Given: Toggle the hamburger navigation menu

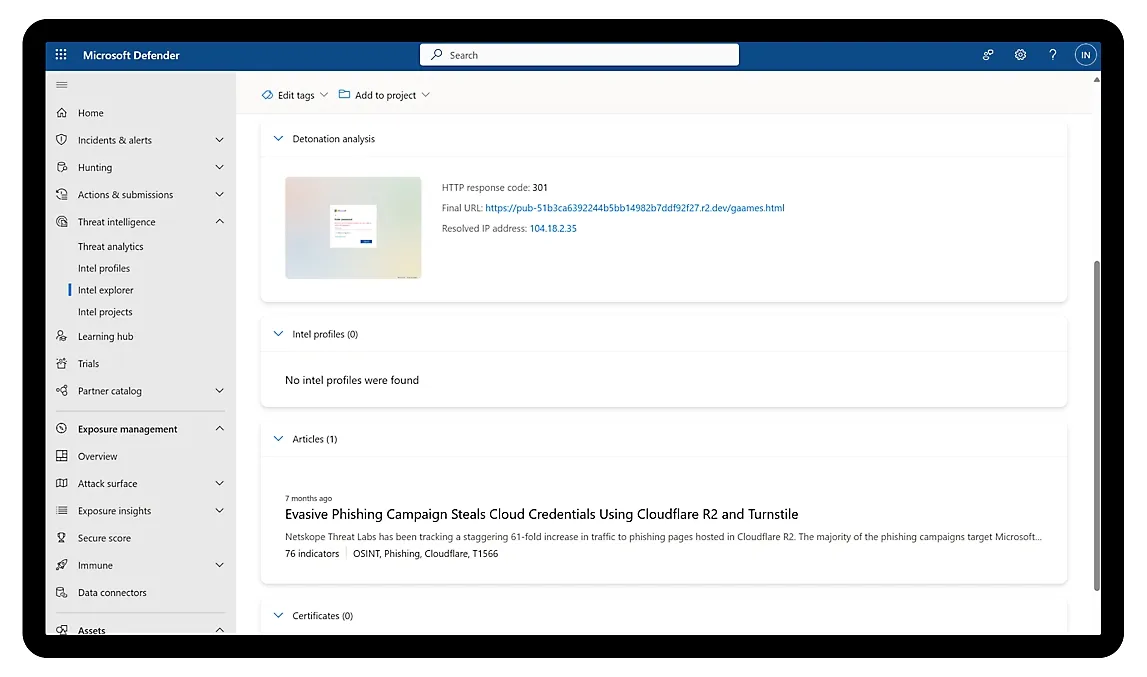Looking at the screenshot, I should 62,85.
